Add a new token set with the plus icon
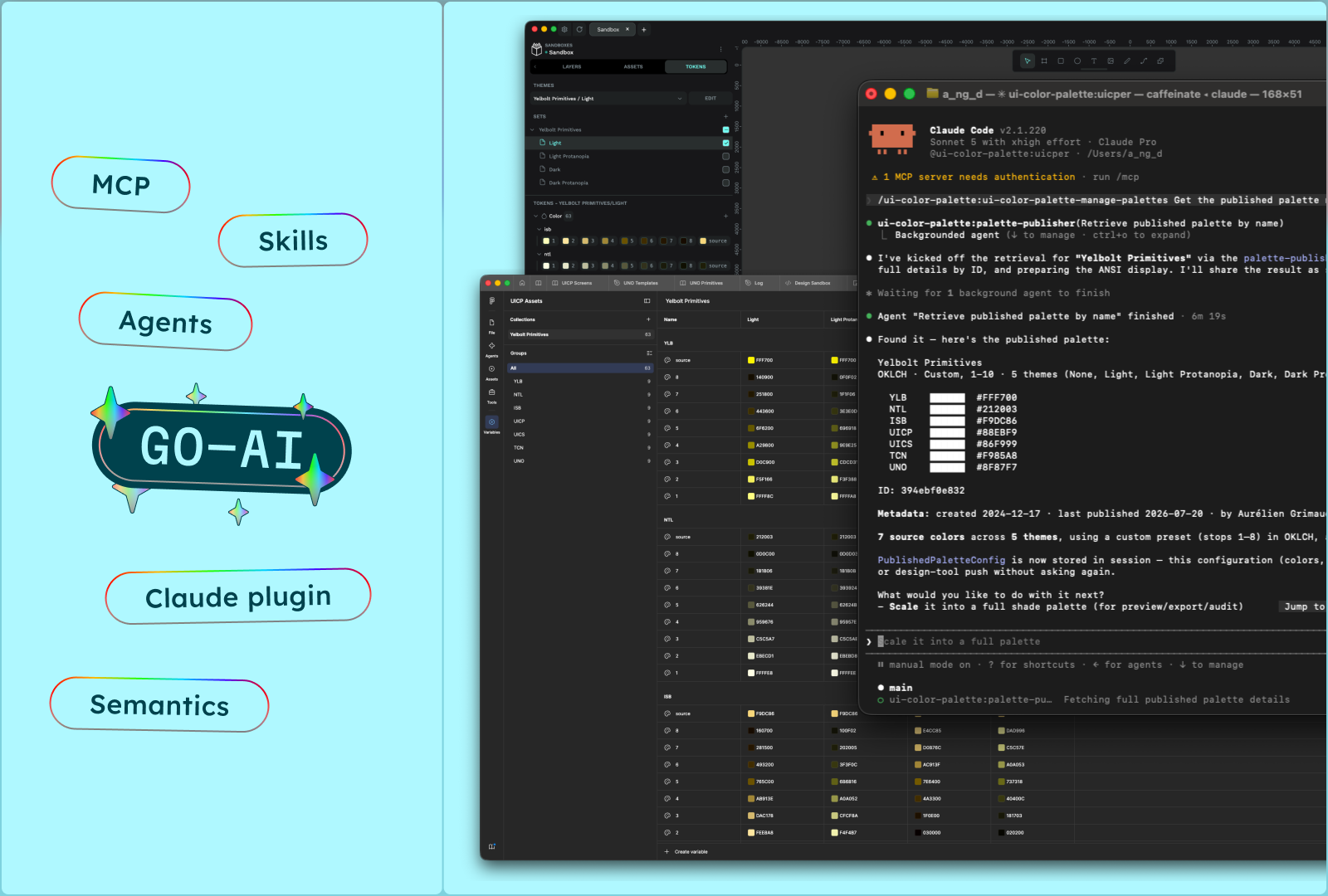 (x=725, y=116)
